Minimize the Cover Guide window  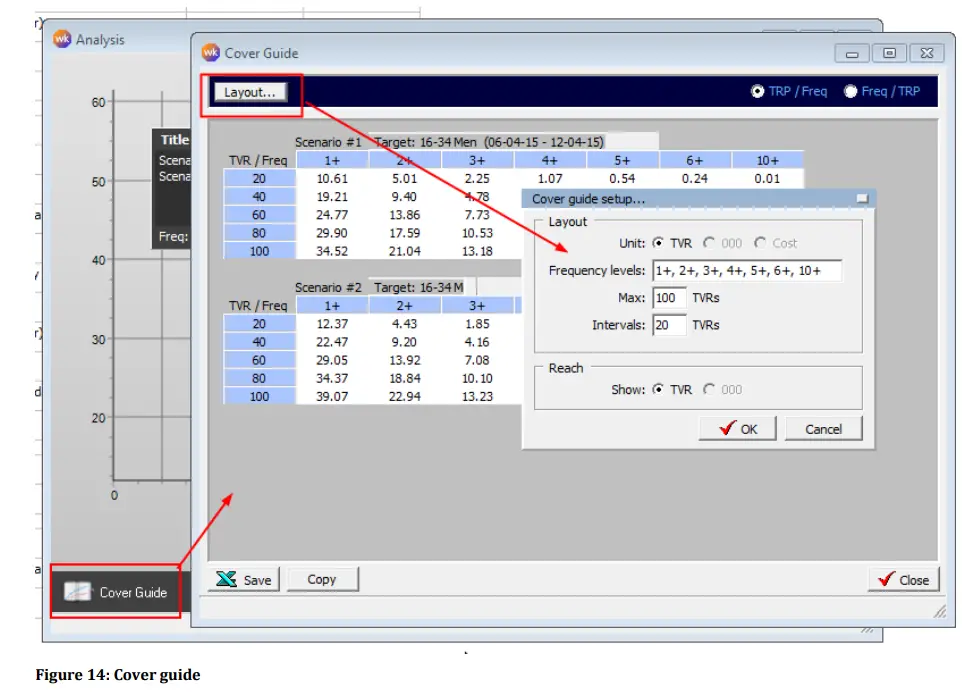point(852,53)
